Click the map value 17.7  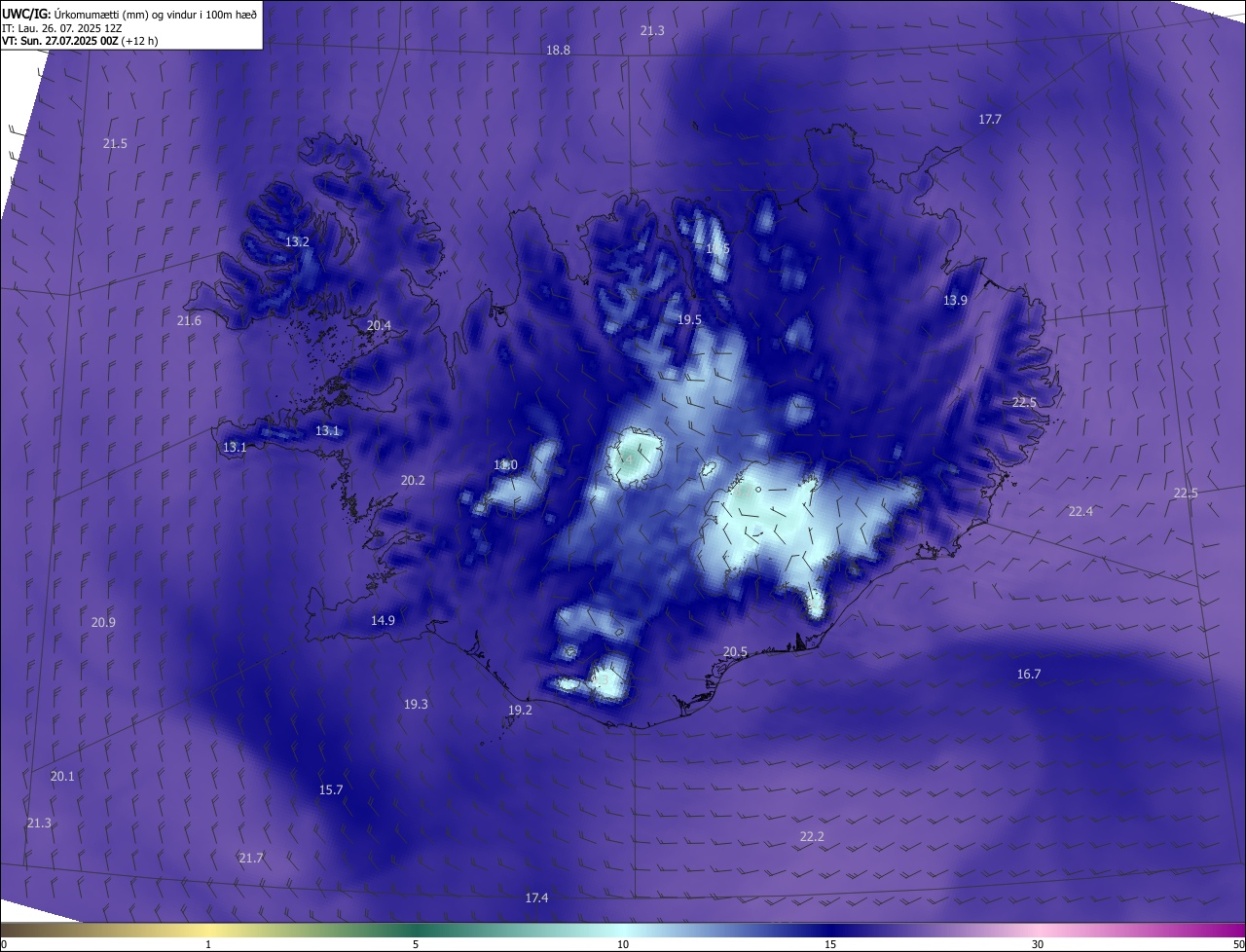(990, 119)
